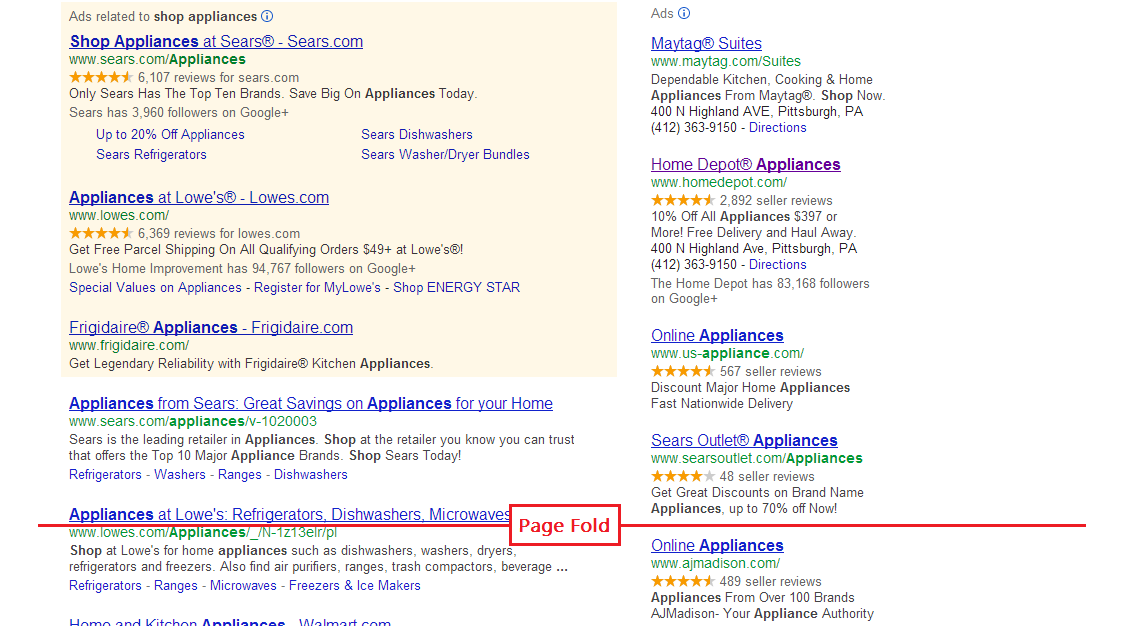Click 'Freezers & Ice Makers' sublink
This screenshot has width=1123, height=626.
click(x=355, y=586)
